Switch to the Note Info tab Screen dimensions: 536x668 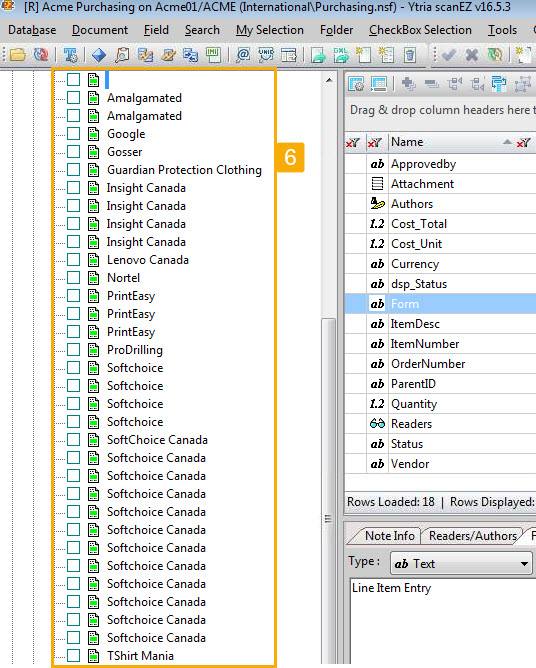click(389, 536)
